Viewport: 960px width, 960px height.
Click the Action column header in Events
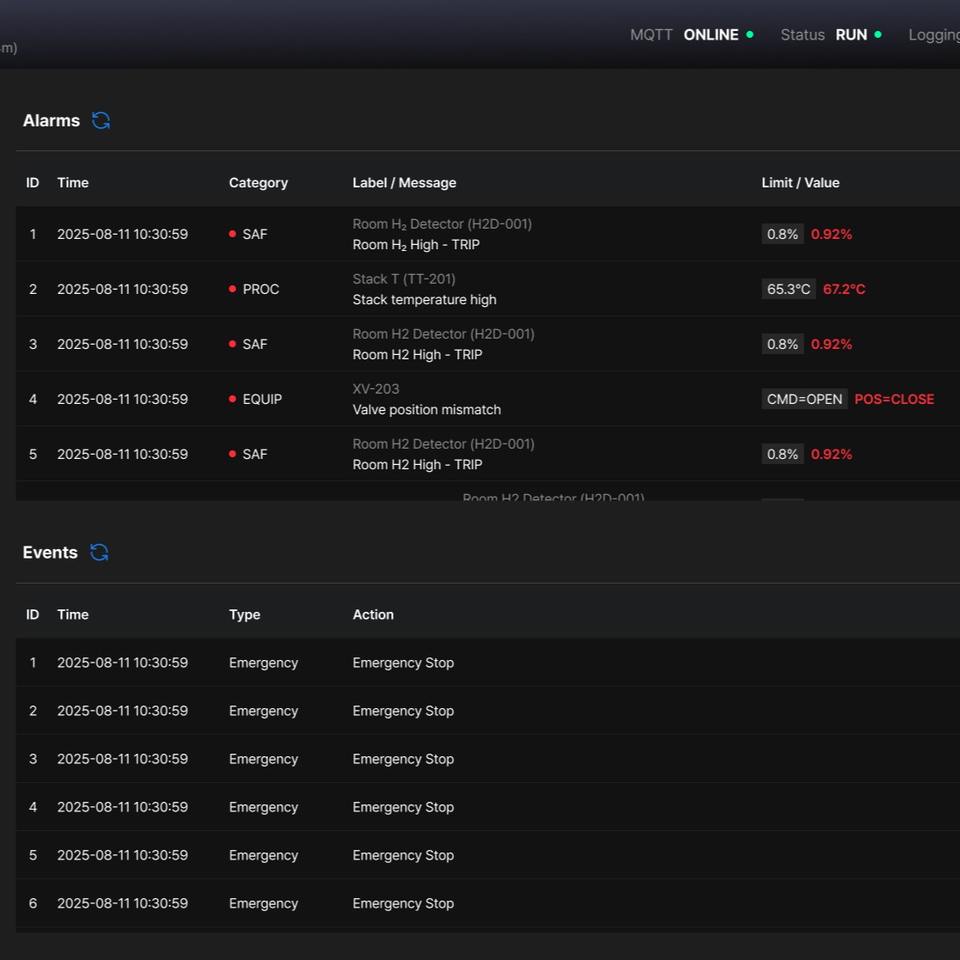click(x=373, y=615)
